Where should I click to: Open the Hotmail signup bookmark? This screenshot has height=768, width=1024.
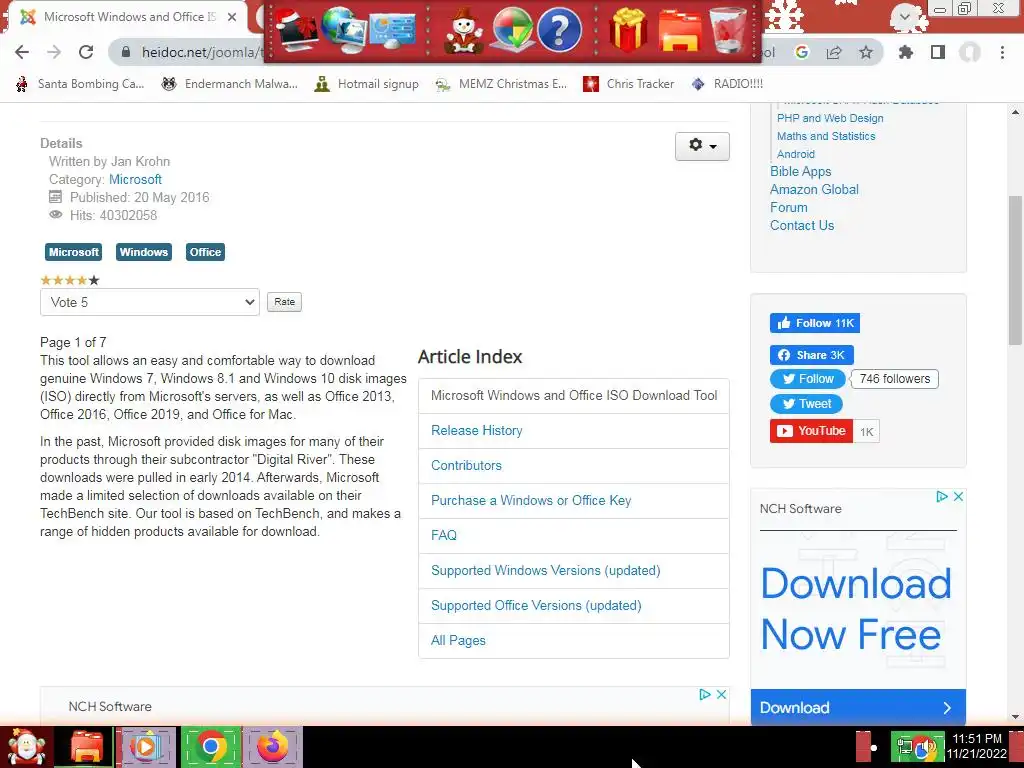[366, 84]
